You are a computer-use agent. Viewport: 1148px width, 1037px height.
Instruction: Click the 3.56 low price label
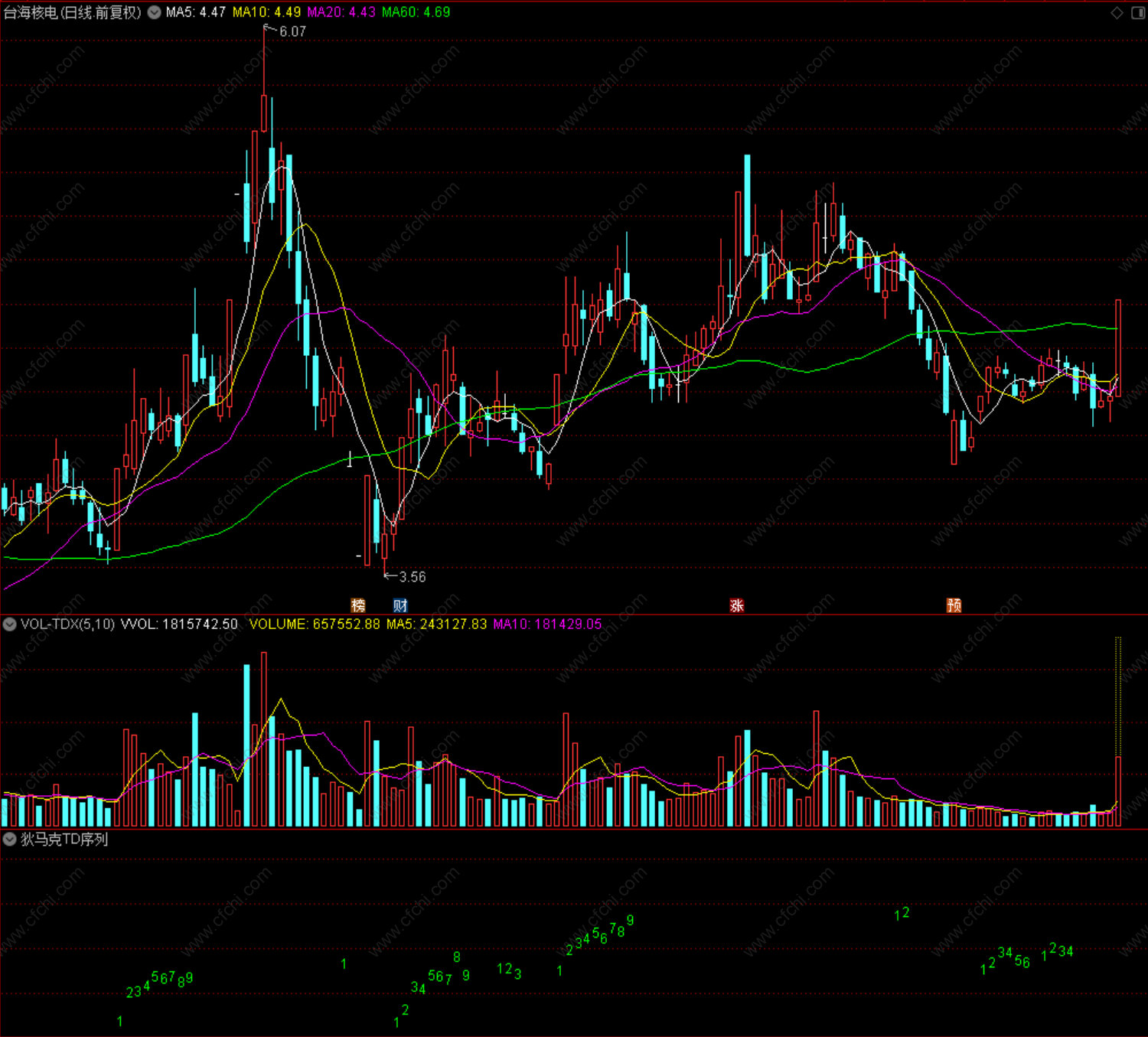click(413, 577)
